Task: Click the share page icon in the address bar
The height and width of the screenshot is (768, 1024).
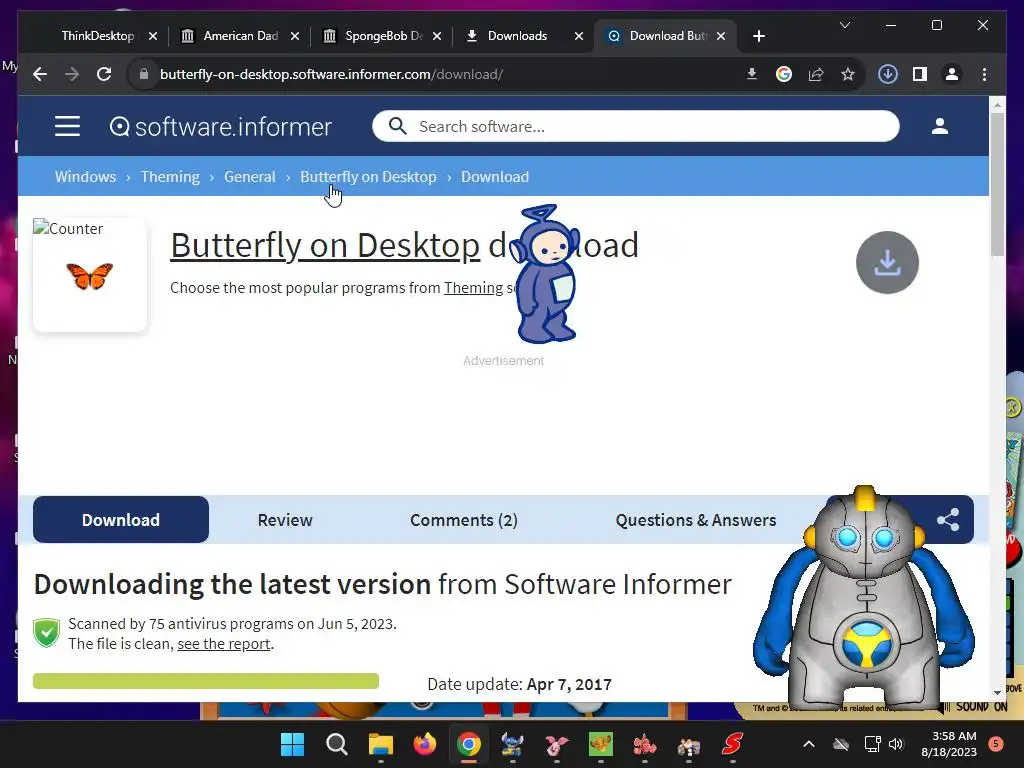Action: (x=816, y=74)
